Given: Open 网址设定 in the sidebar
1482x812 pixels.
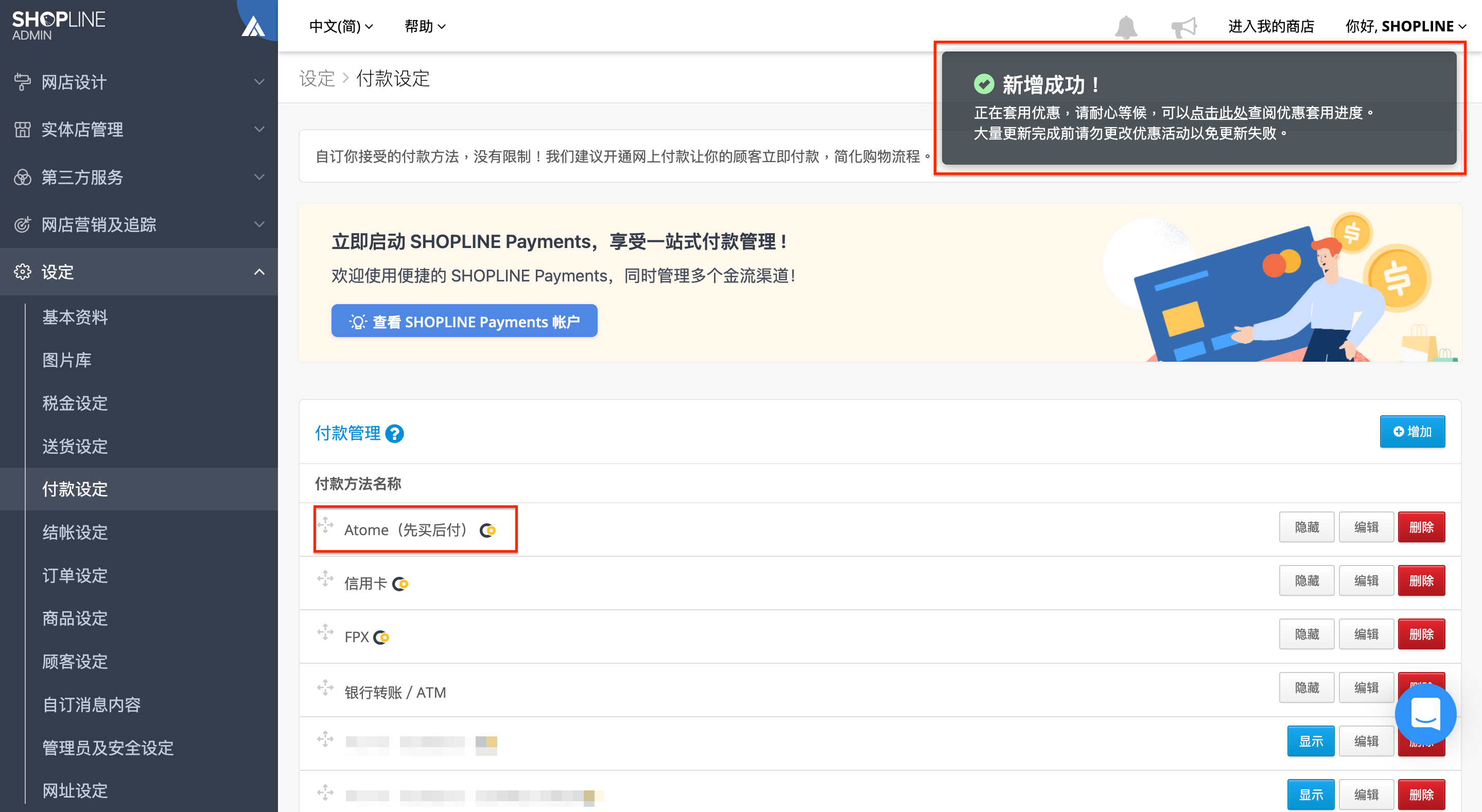Looking at the screenshot, I should tap(75, 791).
